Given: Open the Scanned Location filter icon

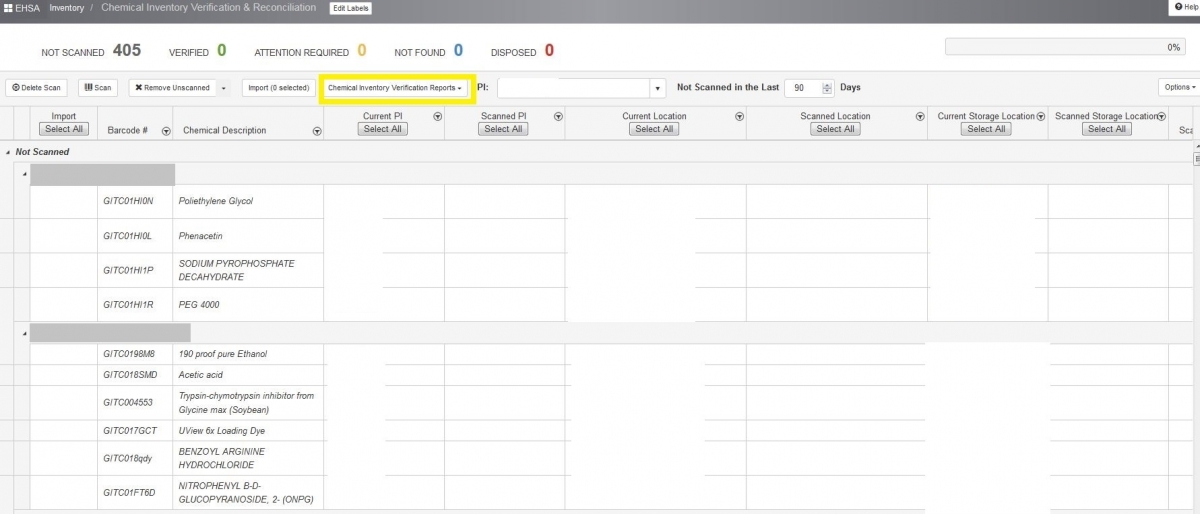Looking at the screenshot, I should 920,117.
